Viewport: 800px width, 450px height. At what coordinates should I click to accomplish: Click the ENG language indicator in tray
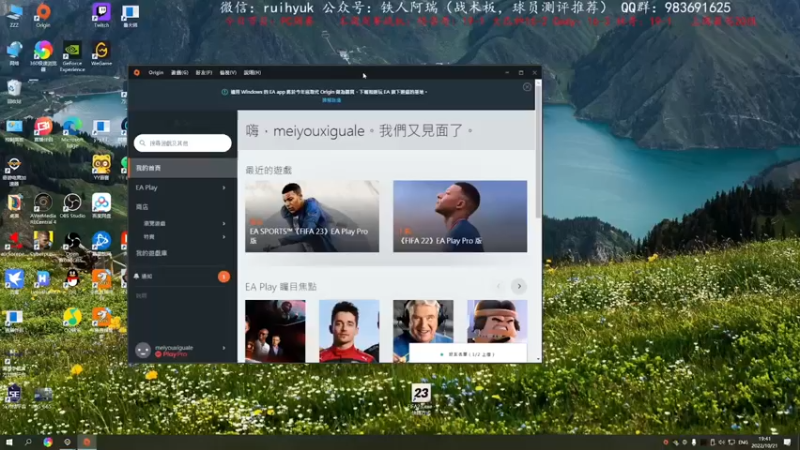click(743, 442)
